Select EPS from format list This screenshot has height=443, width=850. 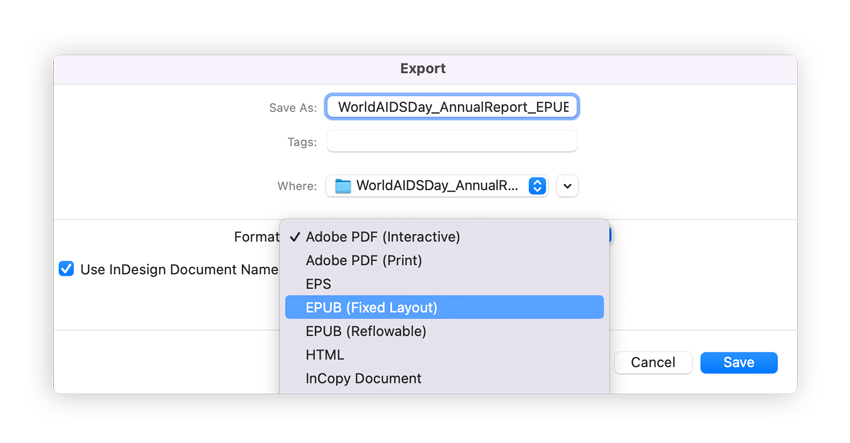(x=444, y=284)
